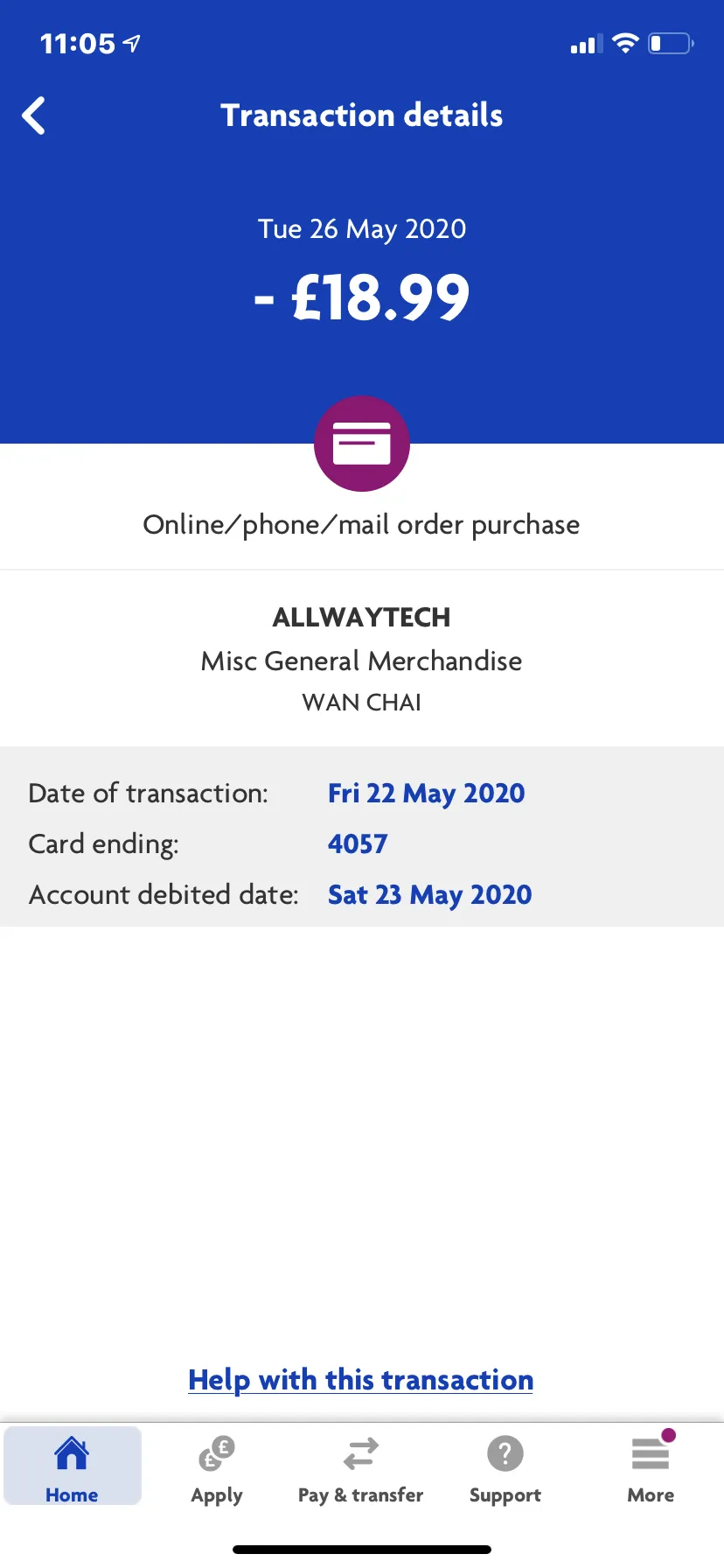Tap the location arrow beside the time
This screenshot has height=1568, width=724.
pos(132,43)
